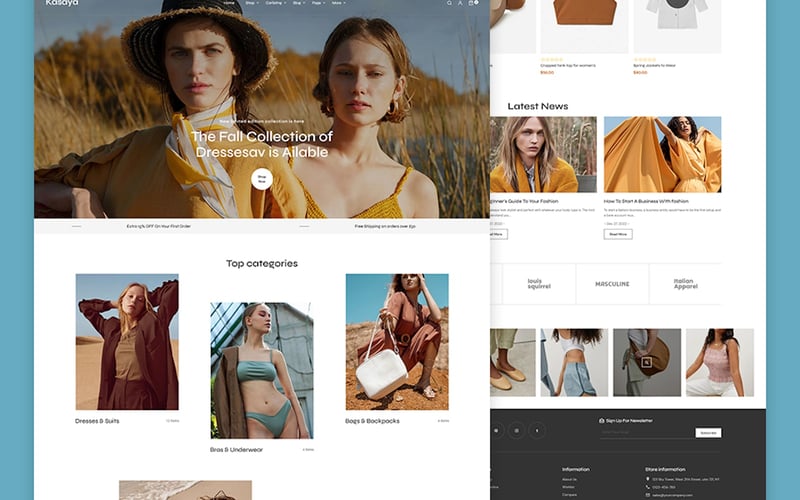Viewport: 800px width, 500px height.
Task: Click the phone icon in Store information
Action: 648,487
